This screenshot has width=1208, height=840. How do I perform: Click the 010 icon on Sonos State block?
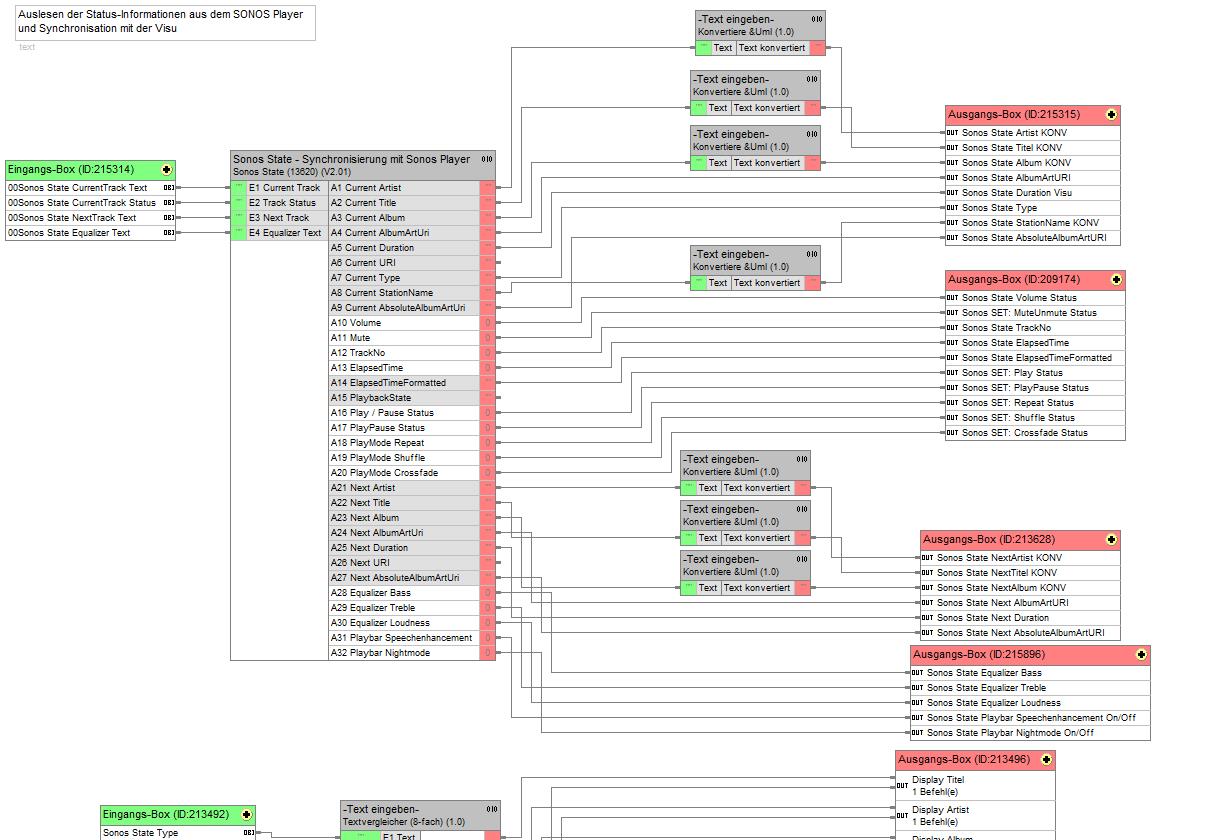tap(486, 159)
